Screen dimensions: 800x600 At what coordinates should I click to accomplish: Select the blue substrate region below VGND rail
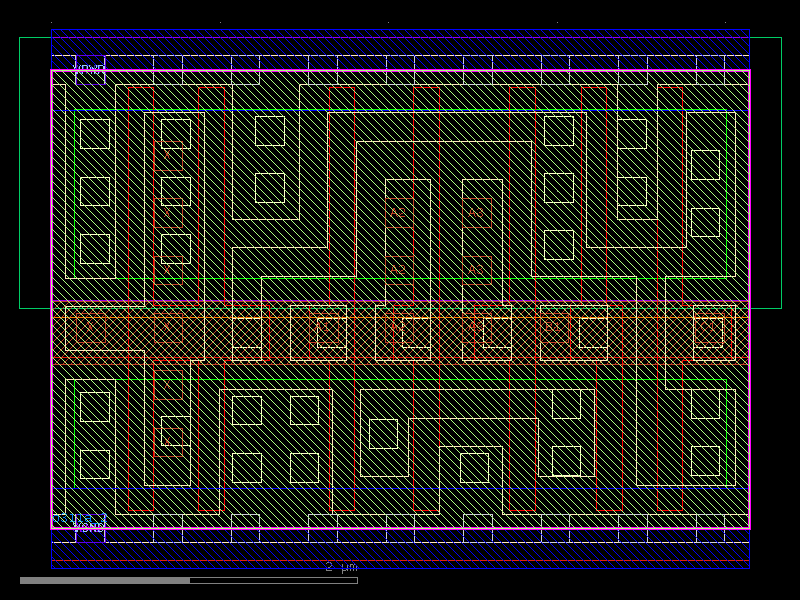pos(400,548)
